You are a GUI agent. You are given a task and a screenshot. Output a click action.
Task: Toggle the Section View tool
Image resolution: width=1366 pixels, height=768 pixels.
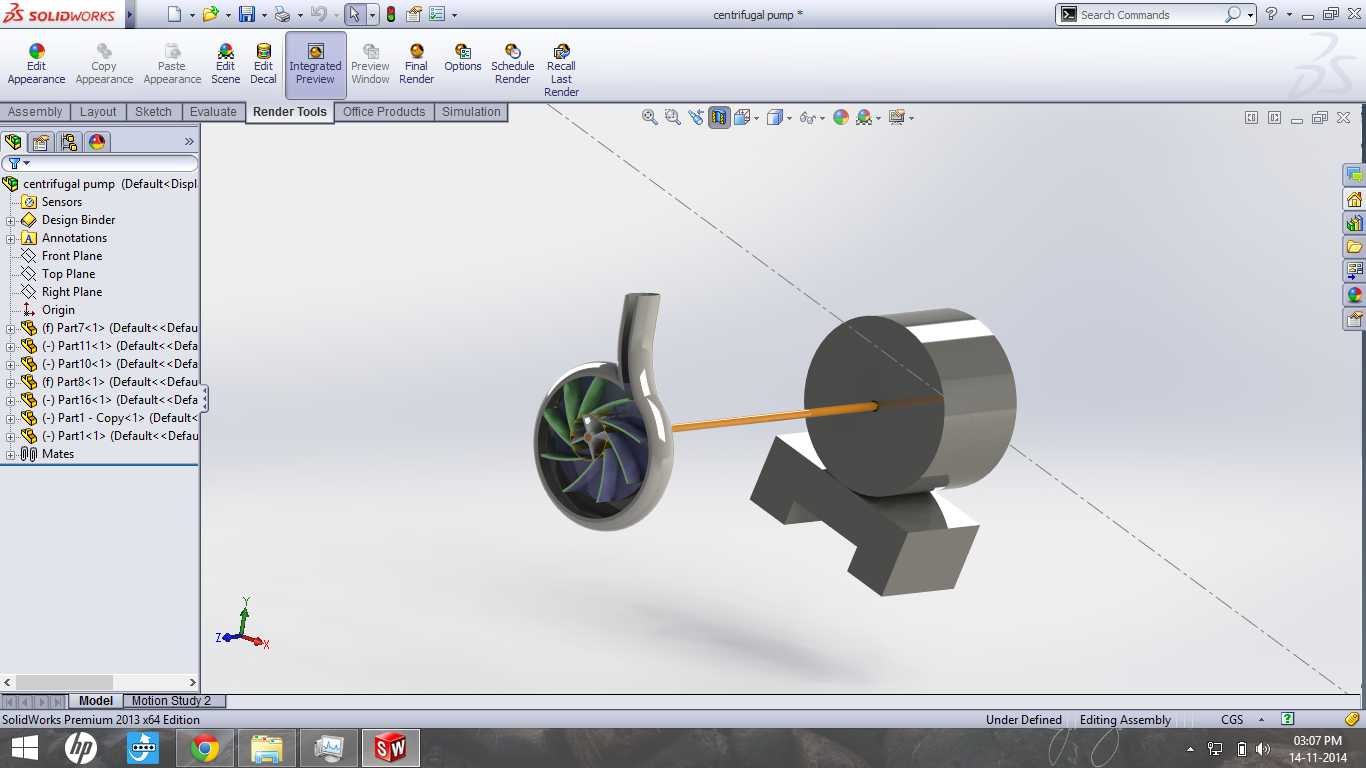coord(719,117)
